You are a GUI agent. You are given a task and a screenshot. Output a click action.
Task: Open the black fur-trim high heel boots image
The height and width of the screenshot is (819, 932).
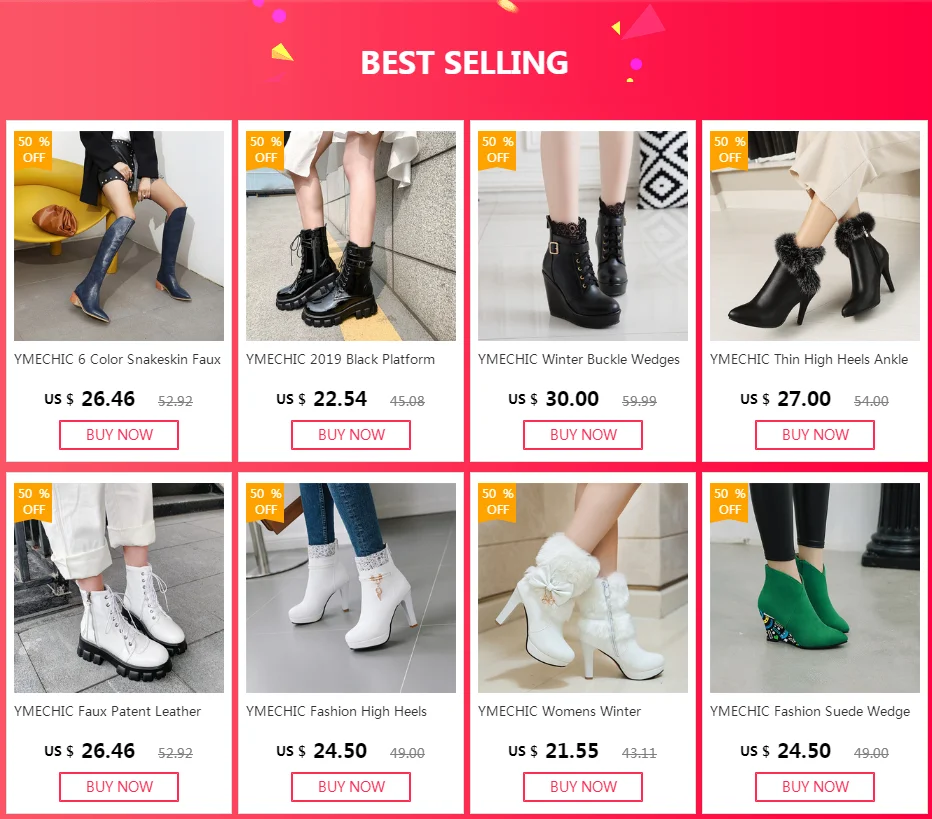click(814, 236)
